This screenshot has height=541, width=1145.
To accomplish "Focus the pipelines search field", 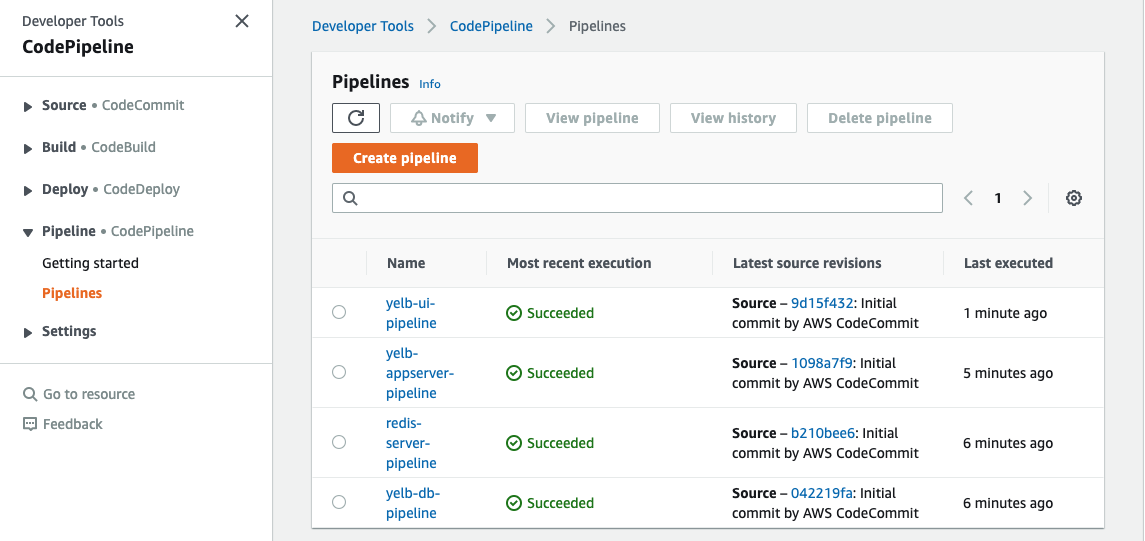I will pos(637,198).
